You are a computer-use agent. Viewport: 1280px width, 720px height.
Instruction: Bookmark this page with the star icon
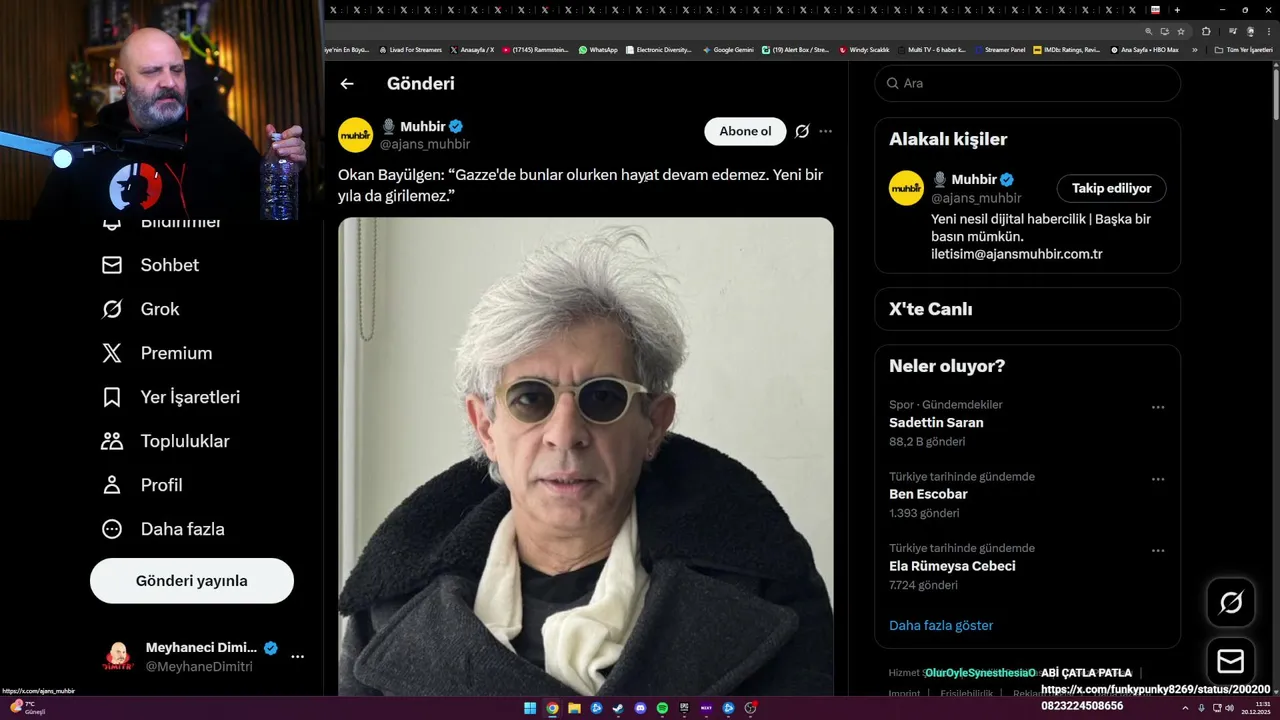tap(1181, 31)
